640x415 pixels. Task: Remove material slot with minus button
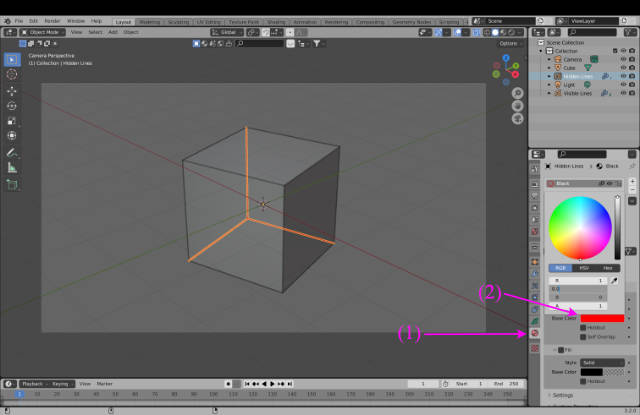pyautogui.click(x=632, y=190)
